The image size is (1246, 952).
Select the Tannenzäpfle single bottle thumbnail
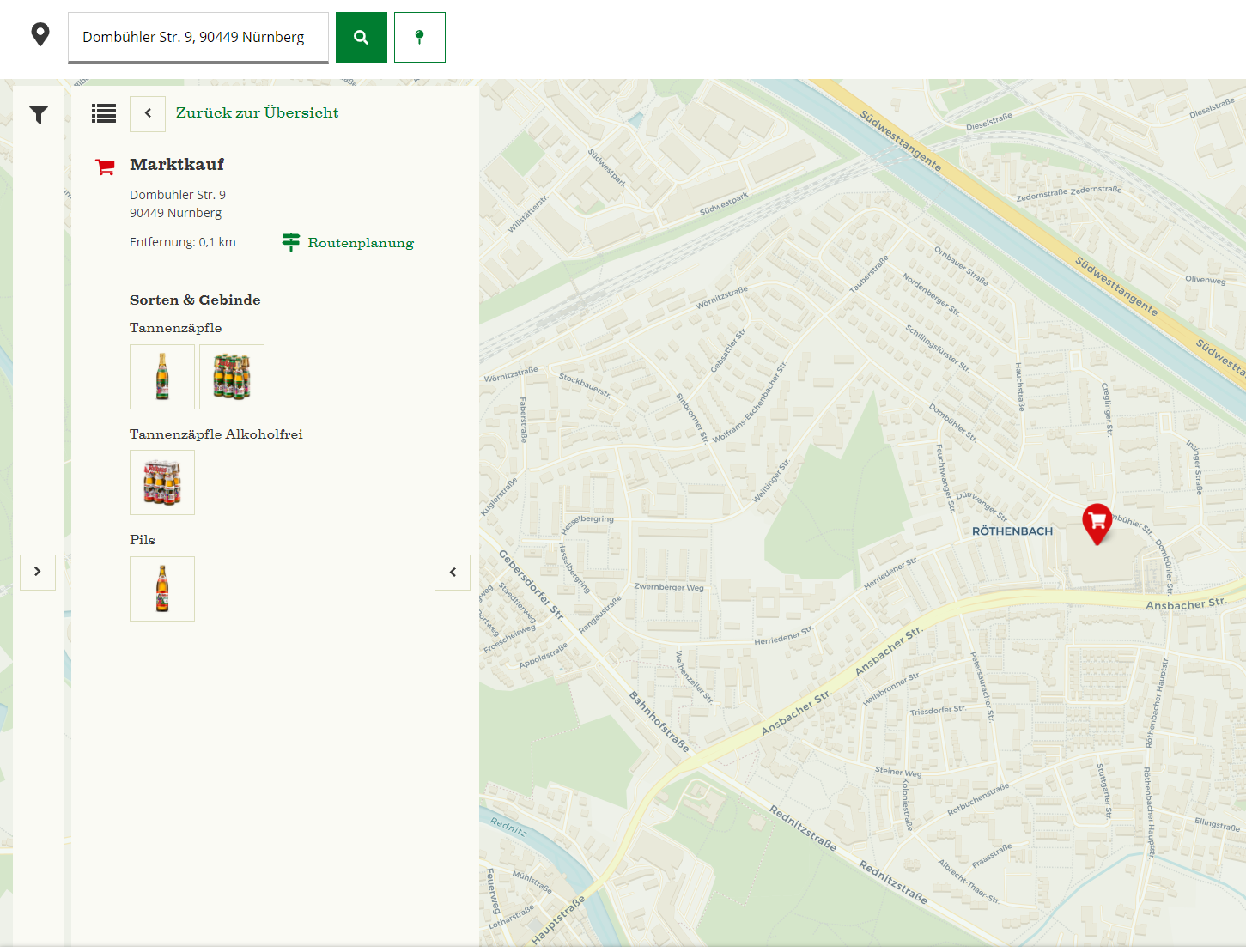(162, 377)
